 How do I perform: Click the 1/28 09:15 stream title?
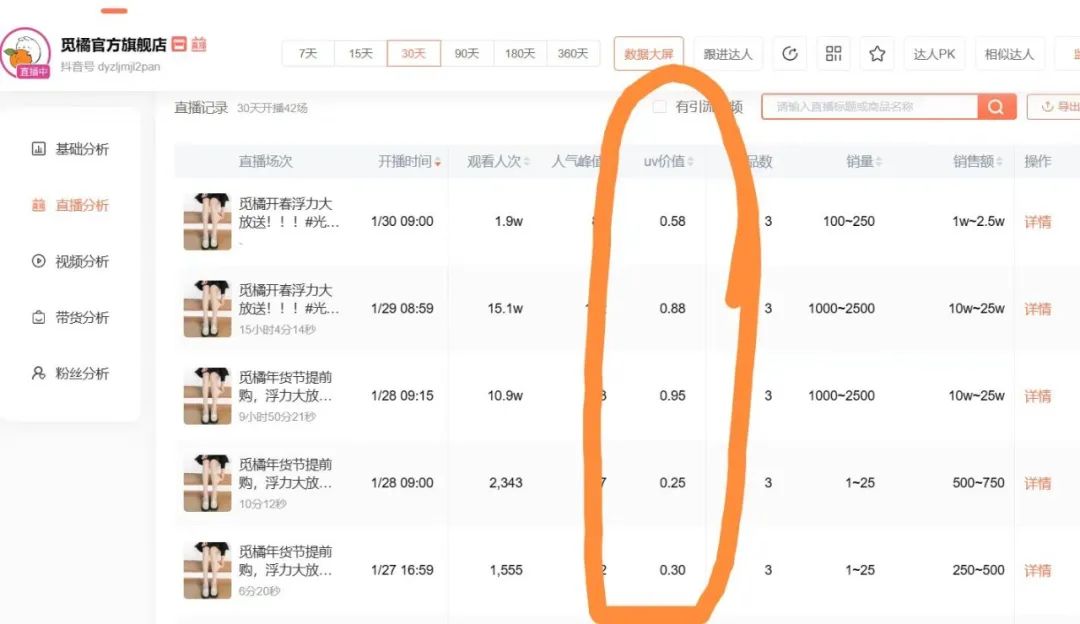click(286, 386)
